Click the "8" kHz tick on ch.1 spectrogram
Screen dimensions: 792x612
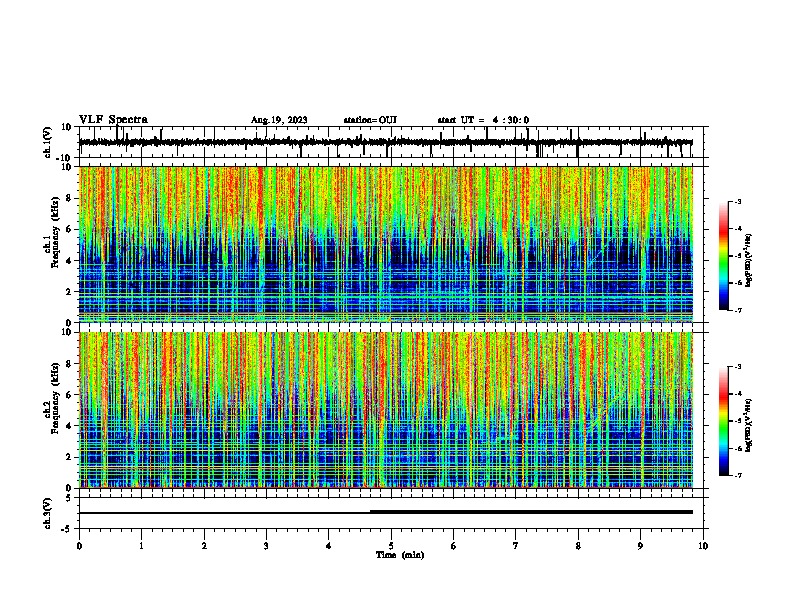tap(69, 198)
